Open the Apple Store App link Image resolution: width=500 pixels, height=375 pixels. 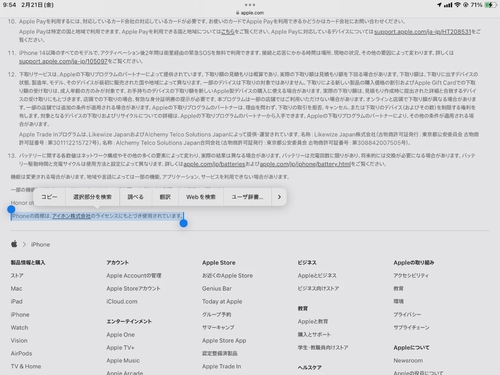pyautogui.click(x=224, y=341)
